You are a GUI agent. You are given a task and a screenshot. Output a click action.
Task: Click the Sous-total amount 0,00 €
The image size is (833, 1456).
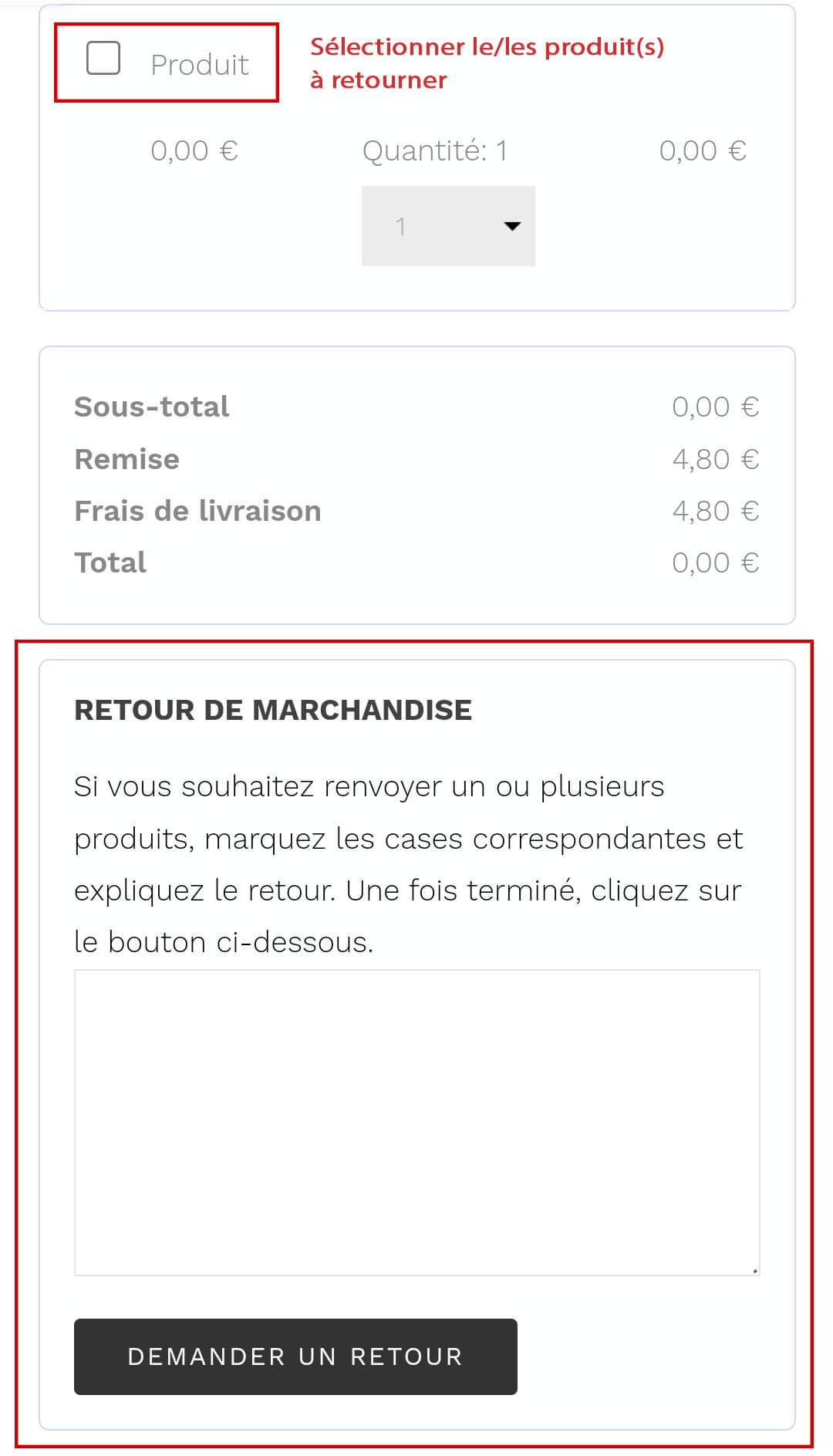point(715,407)
